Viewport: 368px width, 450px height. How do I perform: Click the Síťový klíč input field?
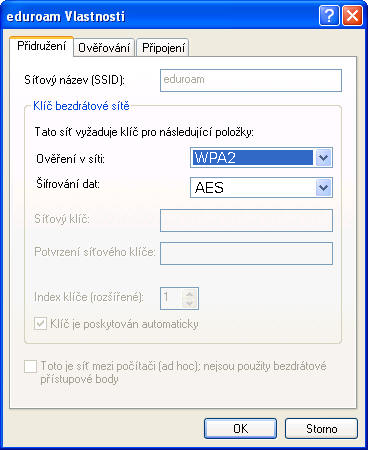(x=246, y=220)
